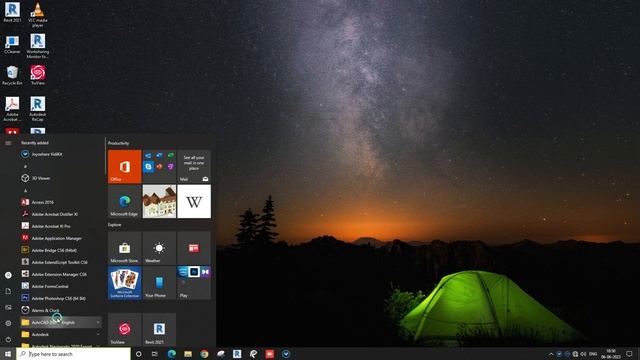Open Microsoft Edge from taskbar

pyautogui.click(x=171, y=354)
